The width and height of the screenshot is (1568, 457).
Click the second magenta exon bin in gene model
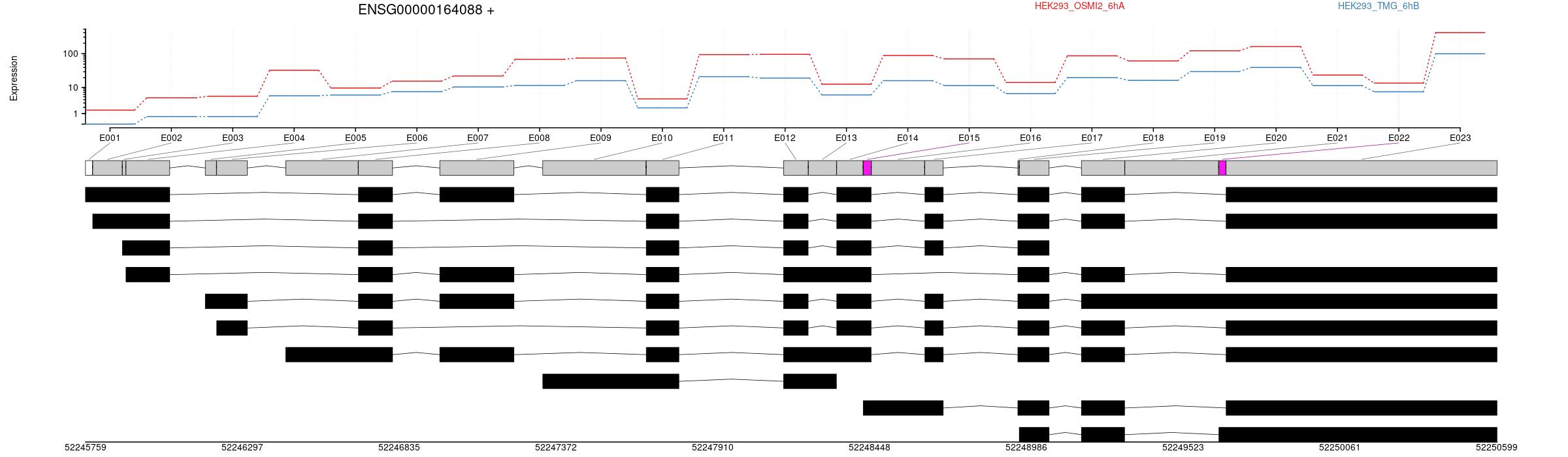click(1222, 168)
